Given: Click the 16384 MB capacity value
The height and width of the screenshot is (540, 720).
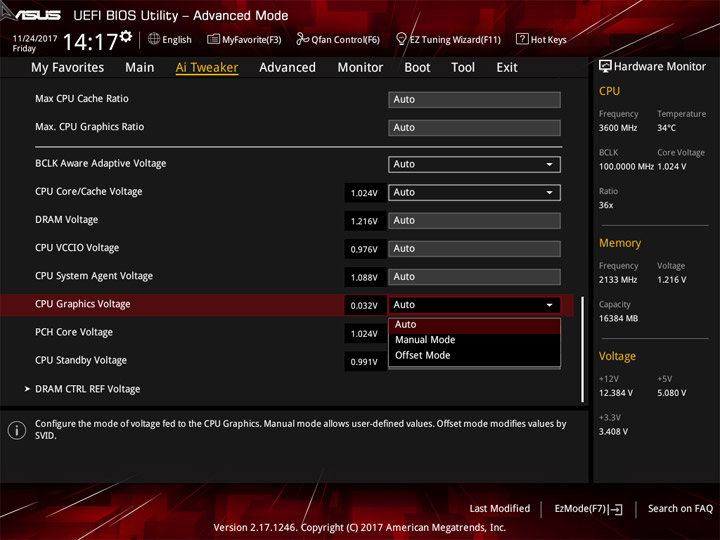Looking at the screenshot, I should click(x=619, y=318).
